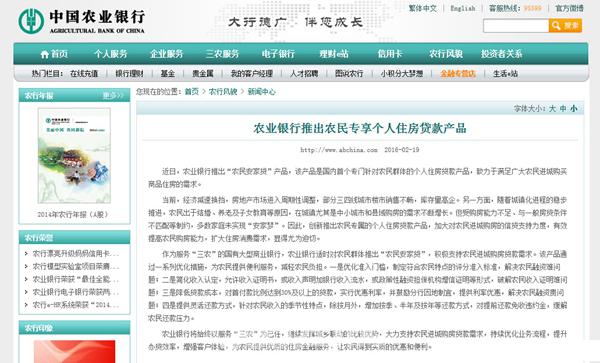Set font size to 小
Viewport: 600px width, 363px height.
coord(574,109)
